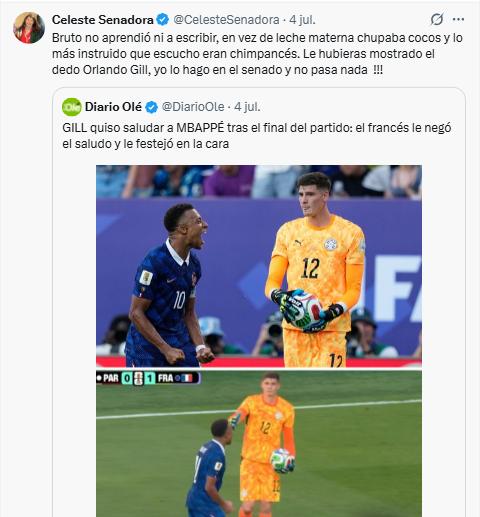Click the Grok explain icon on tweet

pos(436,20)
